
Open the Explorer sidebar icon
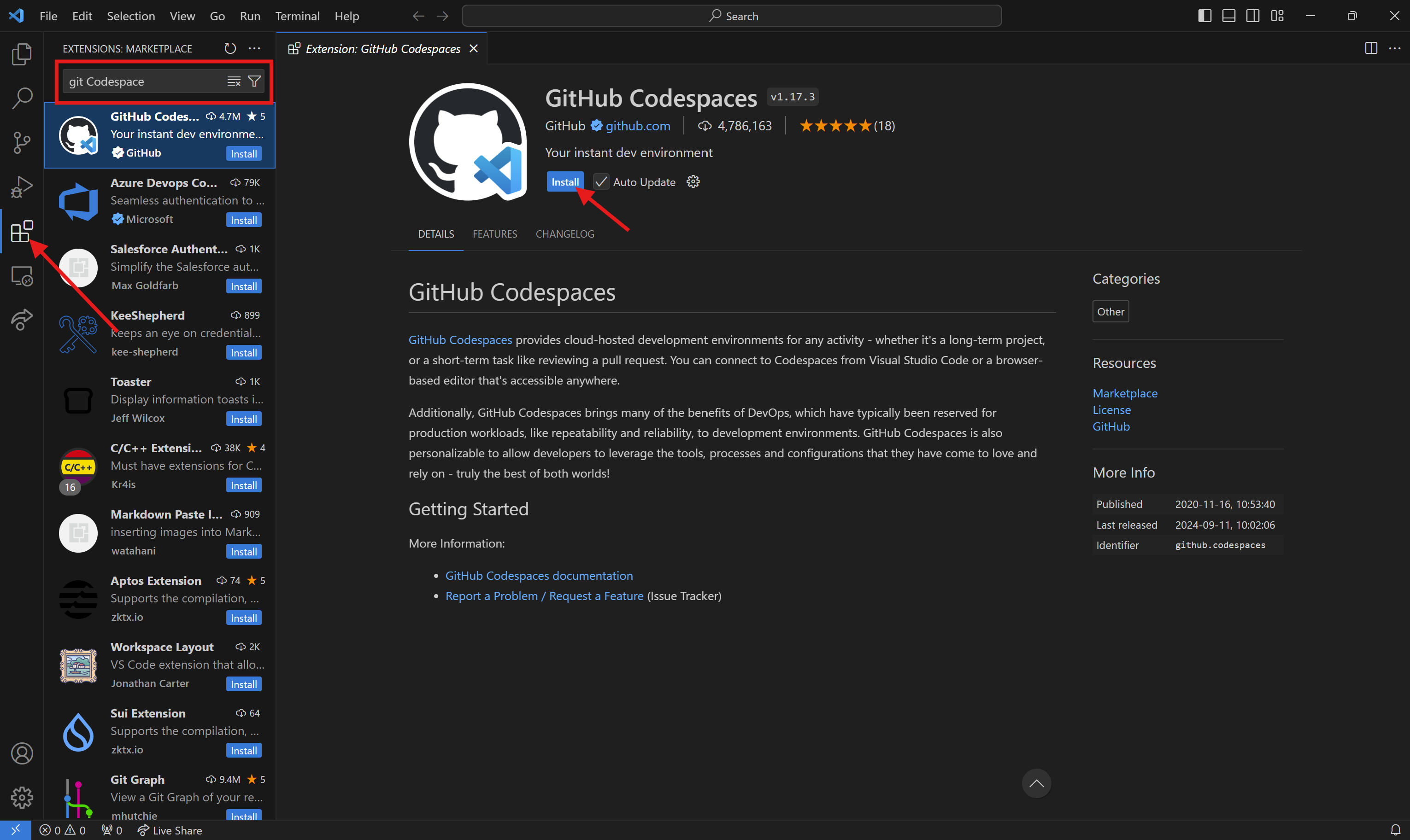[x=22, y=54]
